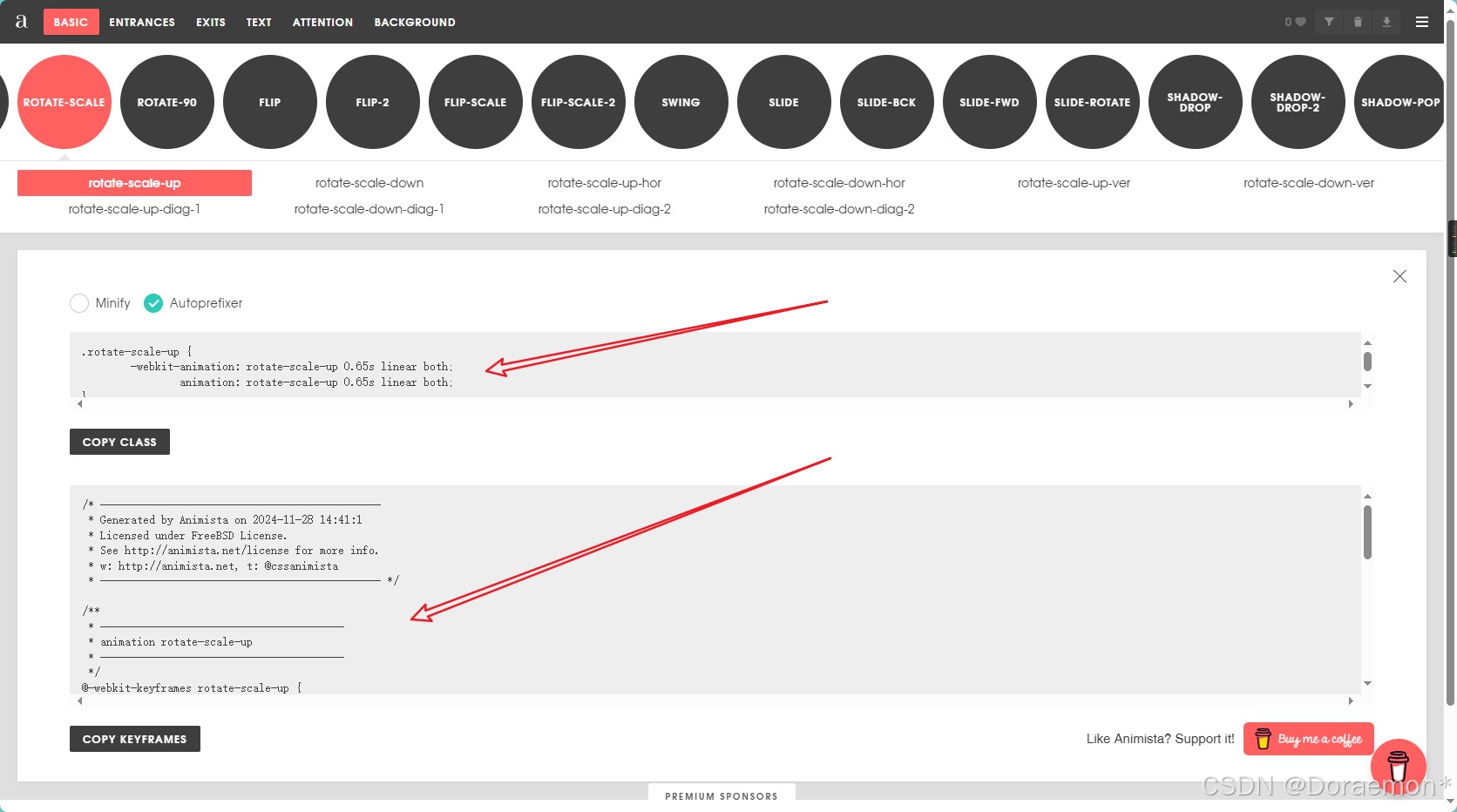1457x812 pixels.
Task: Select ROTATE-SCALE animation circle
Action: pos(64,102)
